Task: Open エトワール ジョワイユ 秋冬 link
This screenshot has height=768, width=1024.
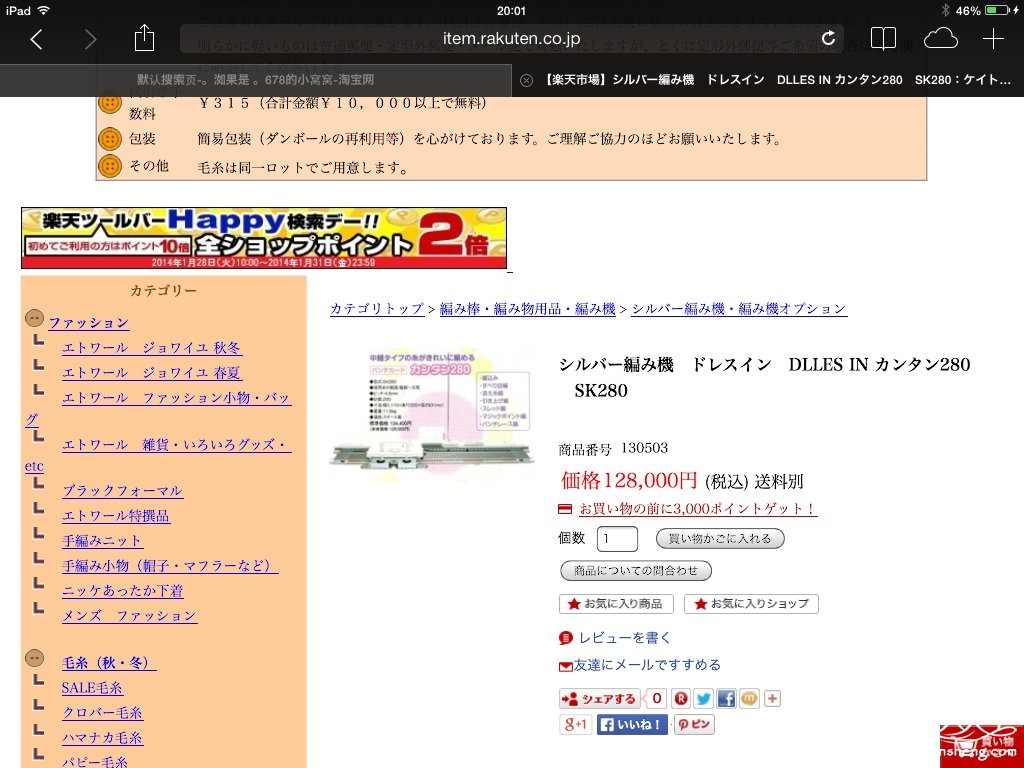Action: pos(152,347)
